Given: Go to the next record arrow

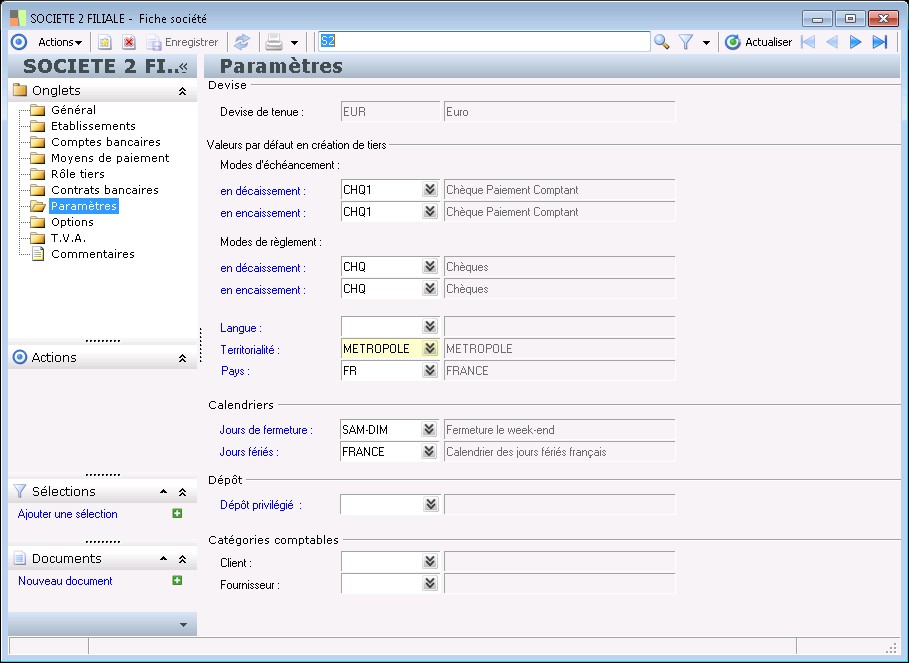Looking at the screenshot, I should click(x=856, y=42).
